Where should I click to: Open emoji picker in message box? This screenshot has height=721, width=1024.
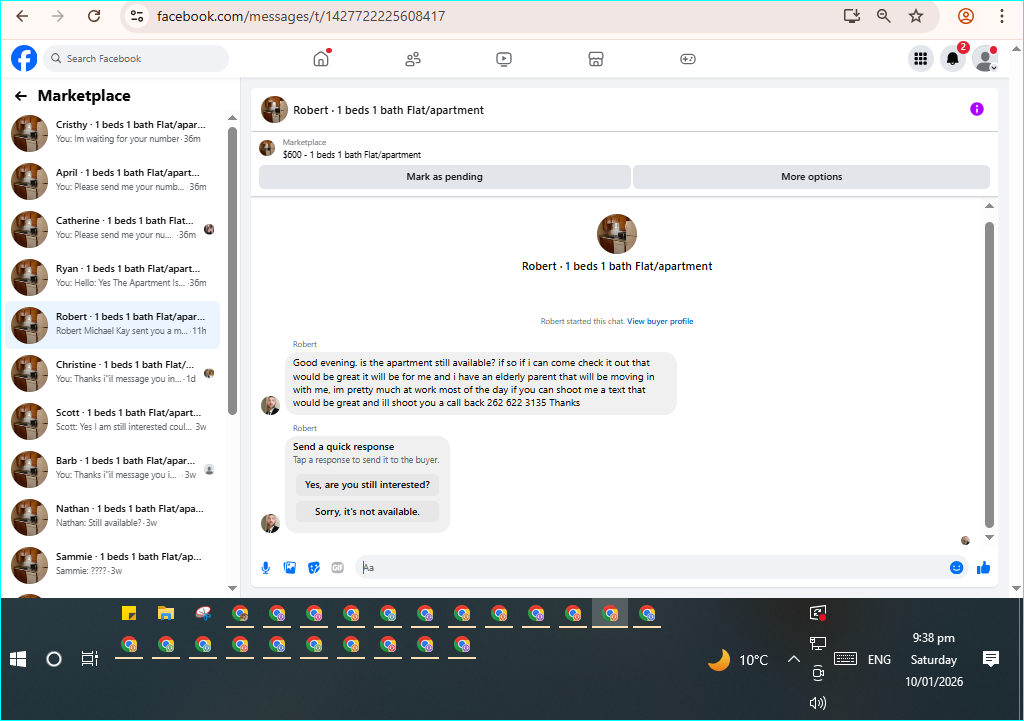(x=956, y=568)
